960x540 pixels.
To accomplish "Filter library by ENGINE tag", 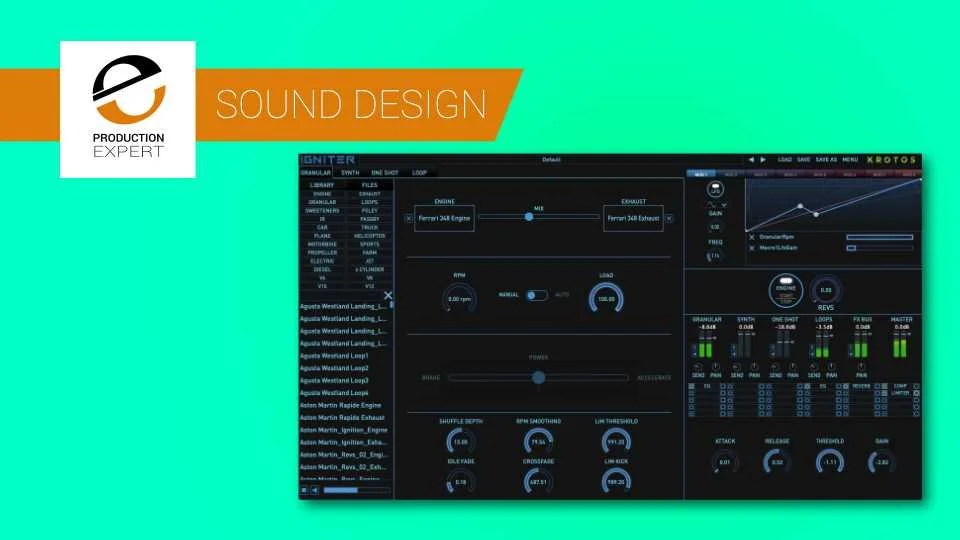I will click(x=322, y=194).
